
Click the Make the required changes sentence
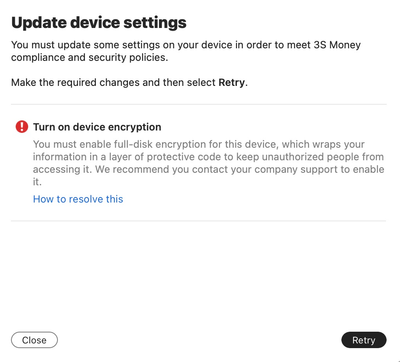(x=129, y=82)
